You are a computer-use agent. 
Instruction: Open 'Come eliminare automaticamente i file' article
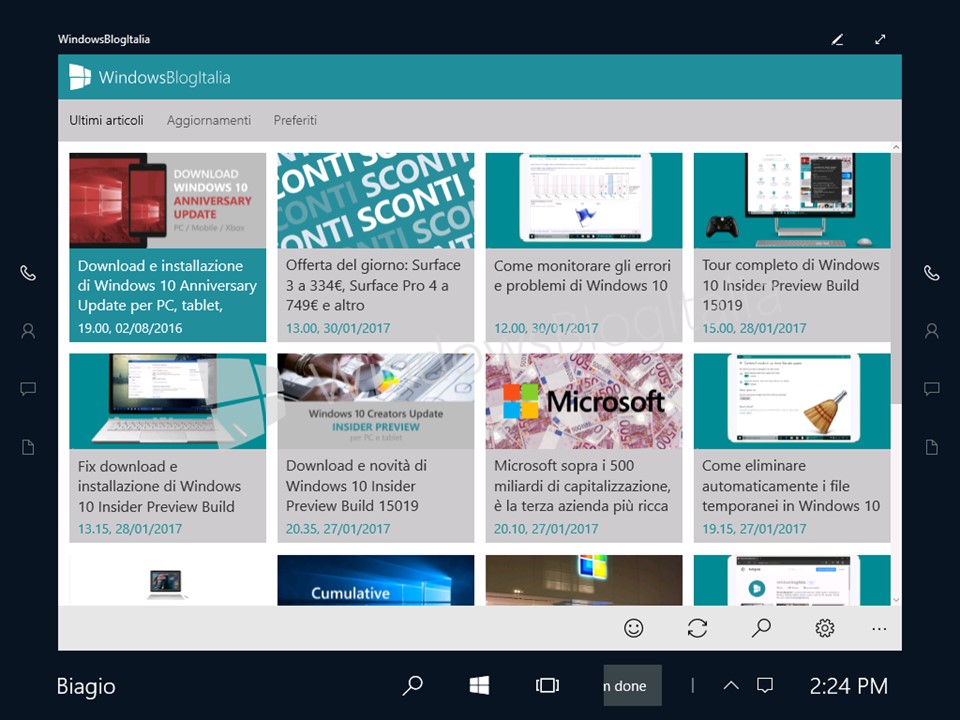pos(792,448)
